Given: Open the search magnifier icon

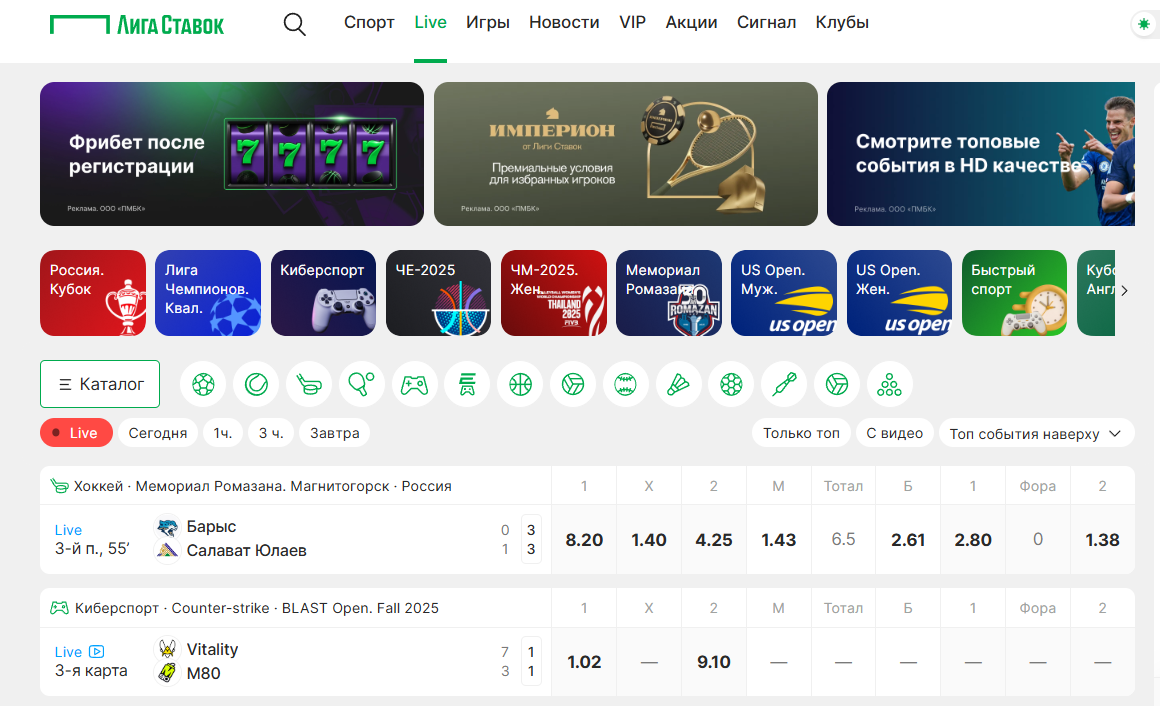Looking at the screenshot, I should (x=294, y=24).
